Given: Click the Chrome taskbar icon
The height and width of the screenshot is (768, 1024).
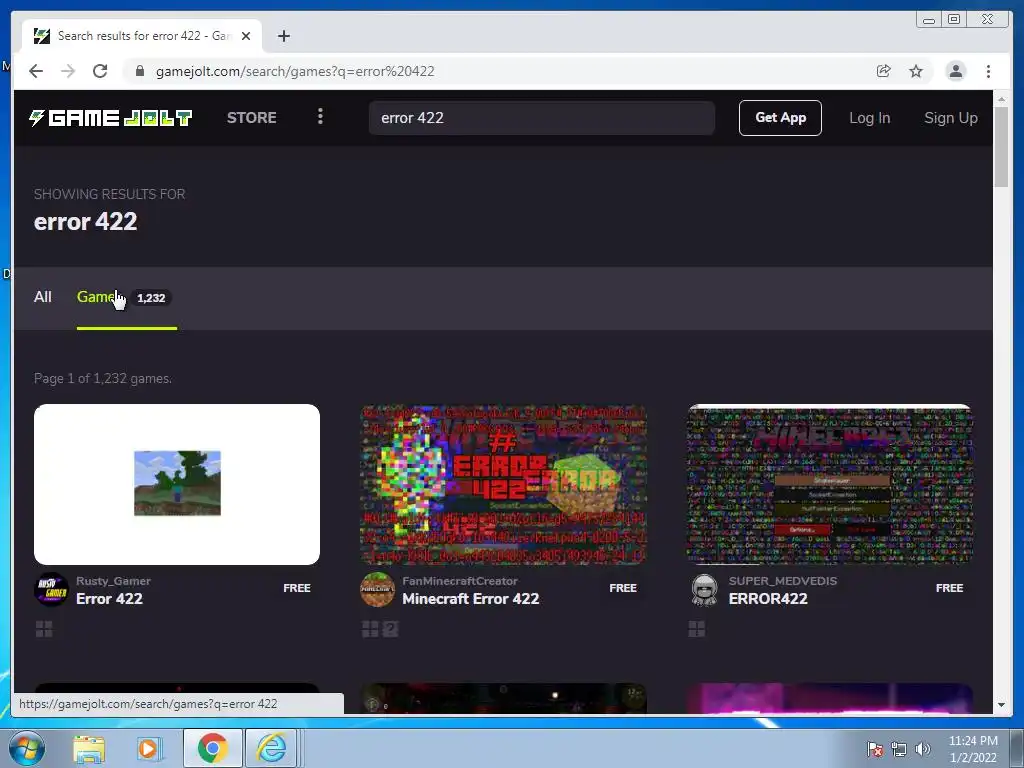Looking at the screenshot, I should point(212,748).
